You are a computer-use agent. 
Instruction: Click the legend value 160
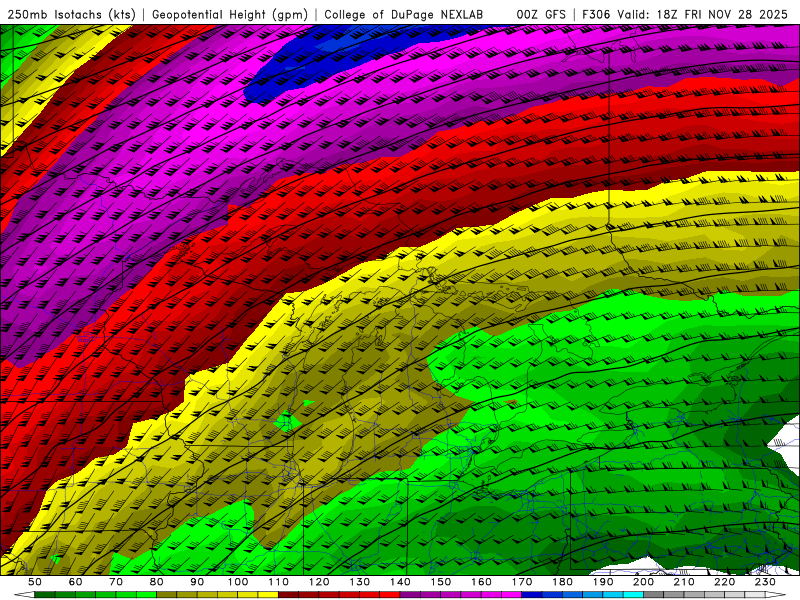[481, 582]
